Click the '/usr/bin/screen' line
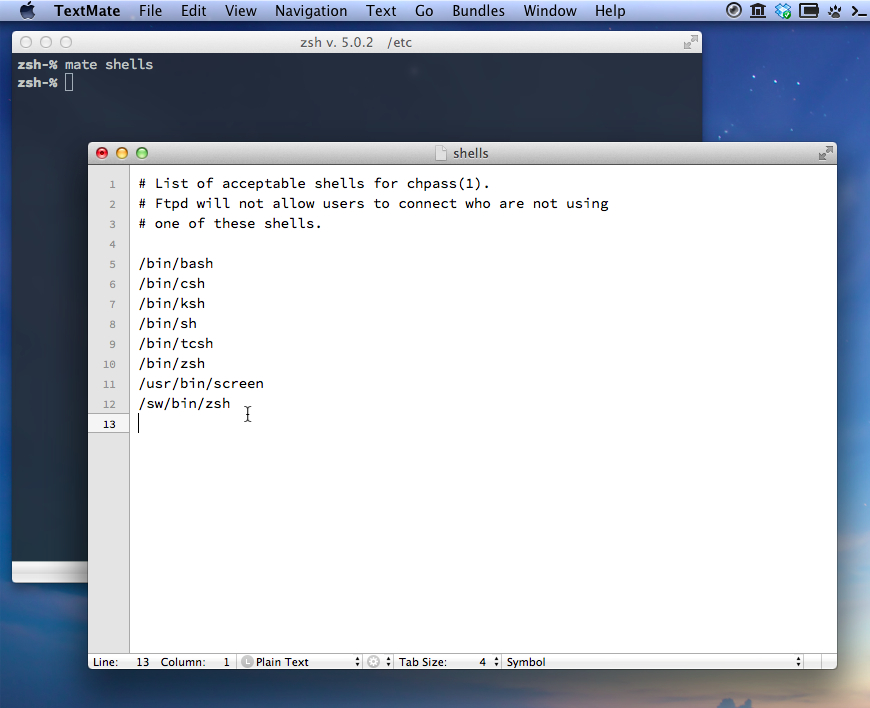Viewport: 870px width, 708px height. [201, 383]
